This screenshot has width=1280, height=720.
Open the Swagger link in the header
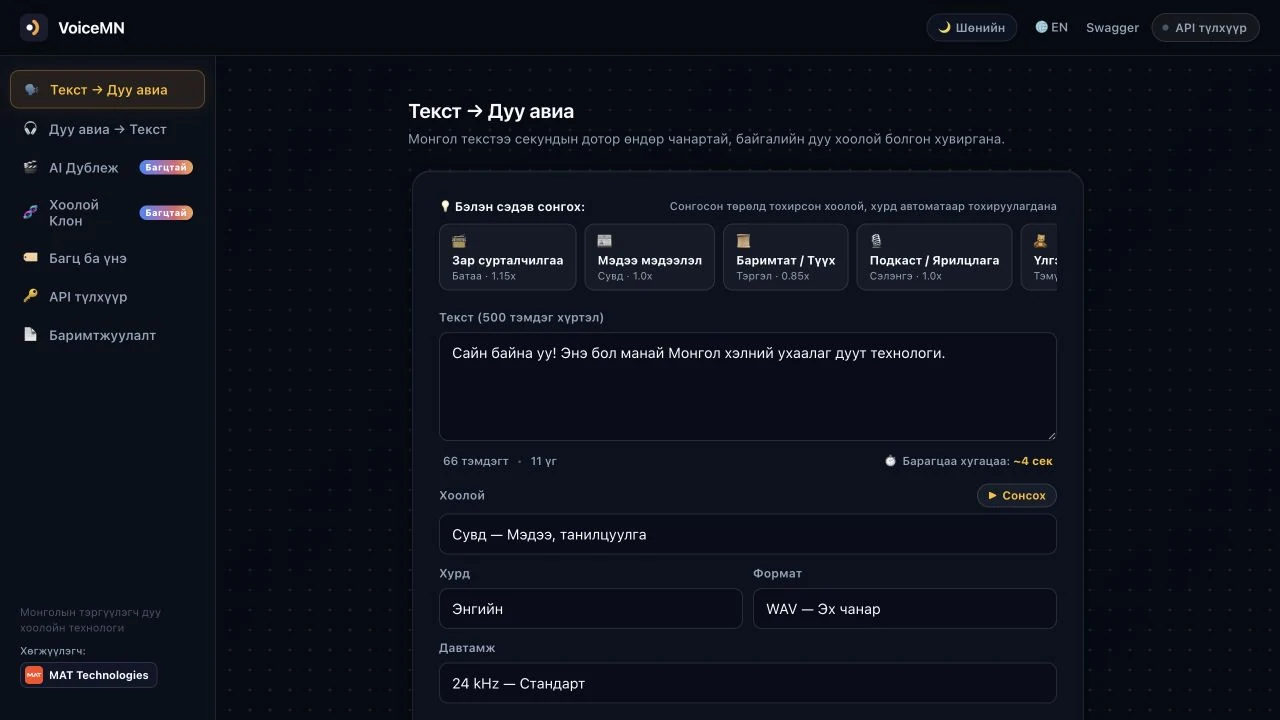click(1112, 28)
